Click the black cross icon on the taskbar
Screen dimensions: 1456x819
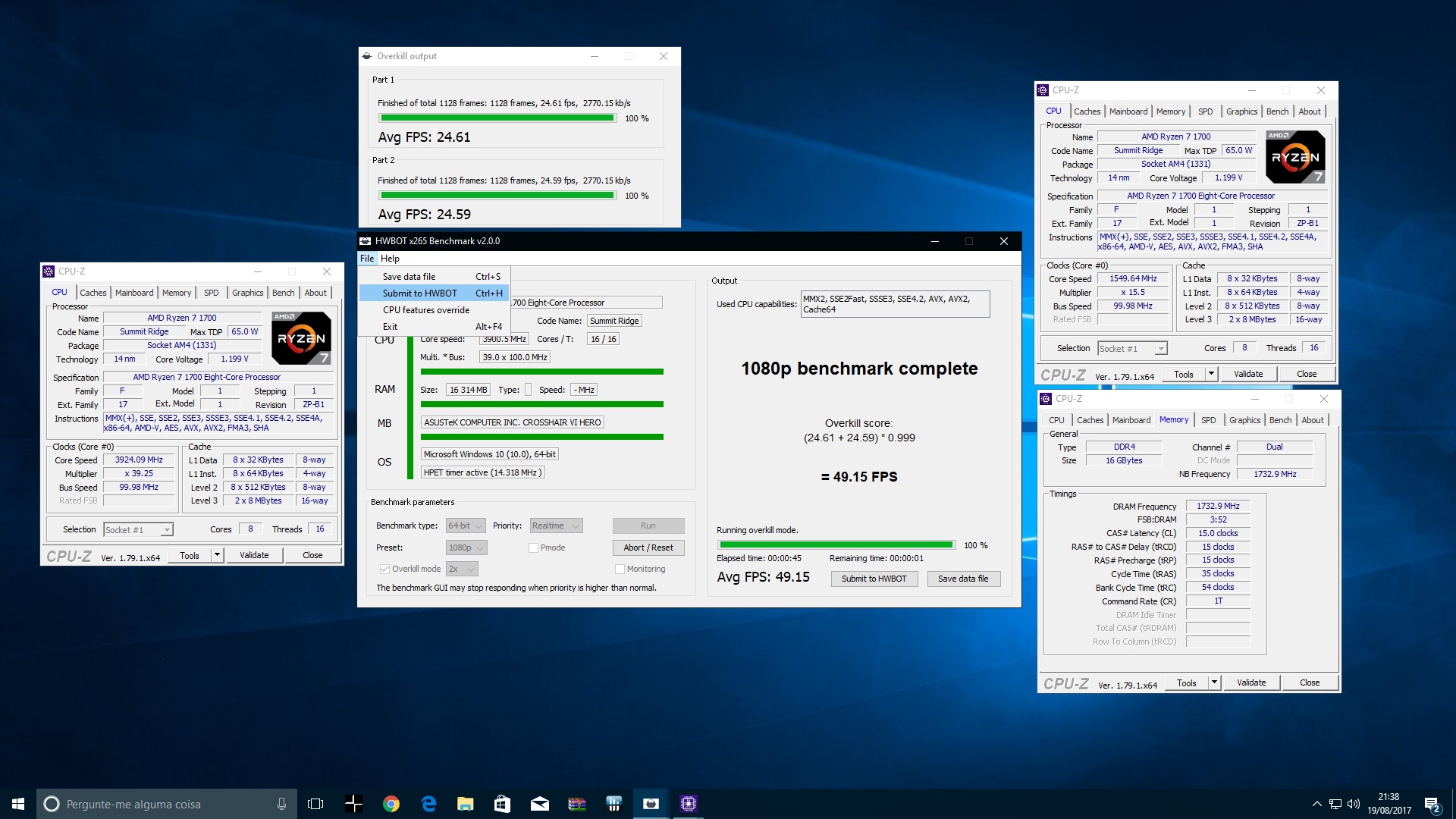point(353,804)
